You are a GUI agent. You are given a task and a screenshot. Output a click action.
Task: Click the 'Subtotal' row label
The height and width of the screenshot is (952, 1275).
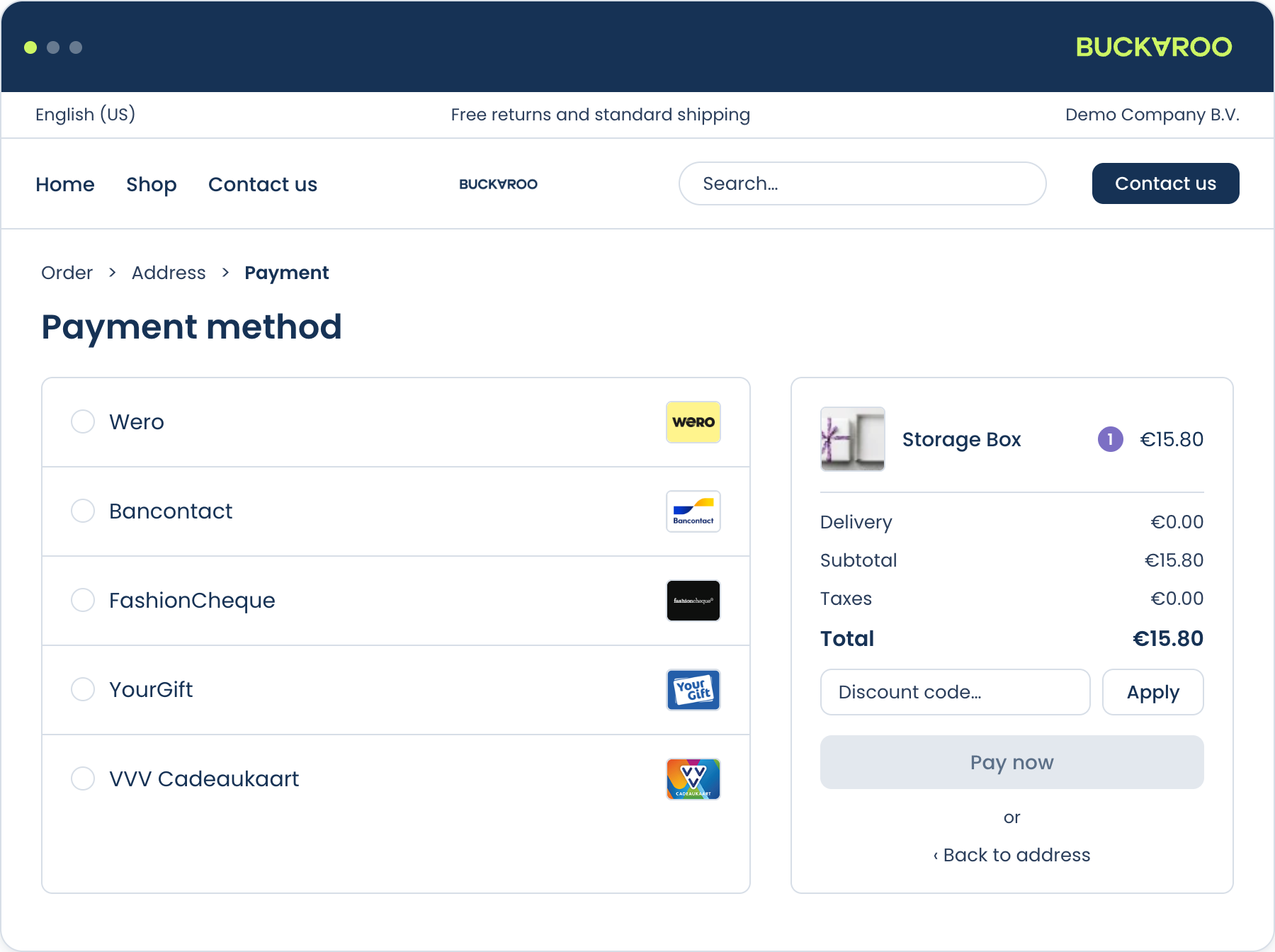(x=858, y=560)
